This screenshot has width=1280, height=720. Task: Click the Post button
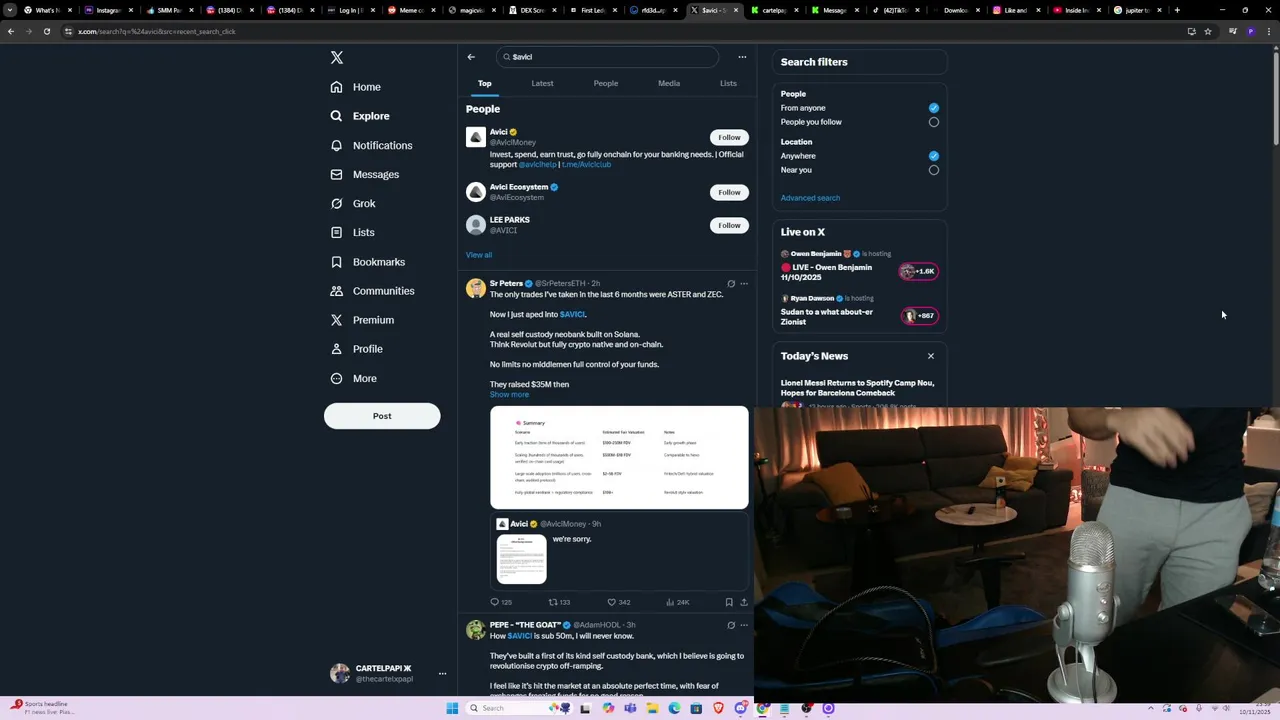pos(382,416)
